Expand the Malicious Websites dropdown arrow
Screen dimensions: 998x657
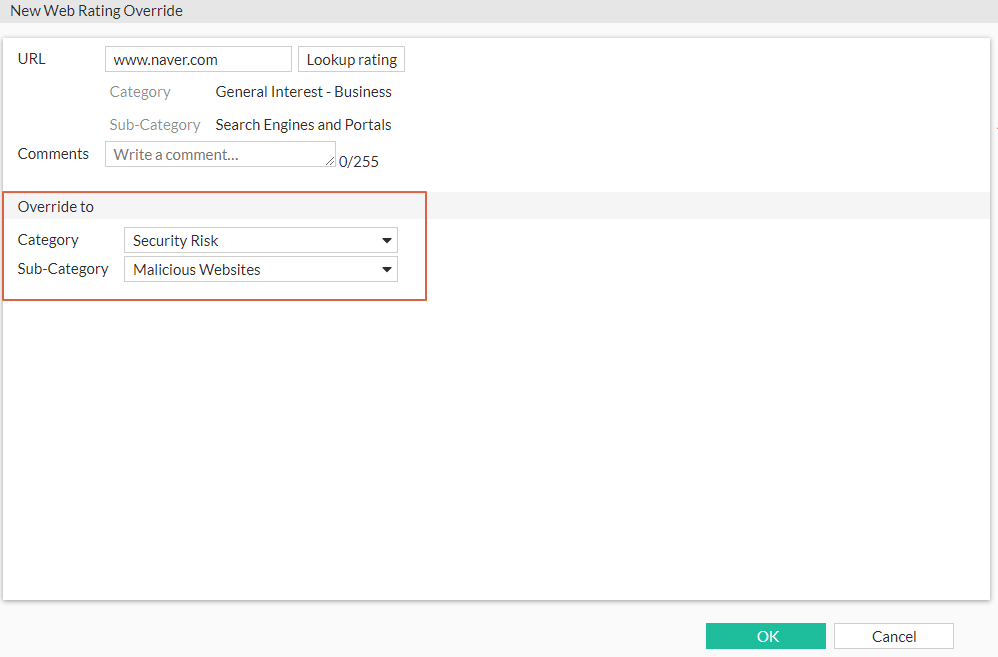386,269
